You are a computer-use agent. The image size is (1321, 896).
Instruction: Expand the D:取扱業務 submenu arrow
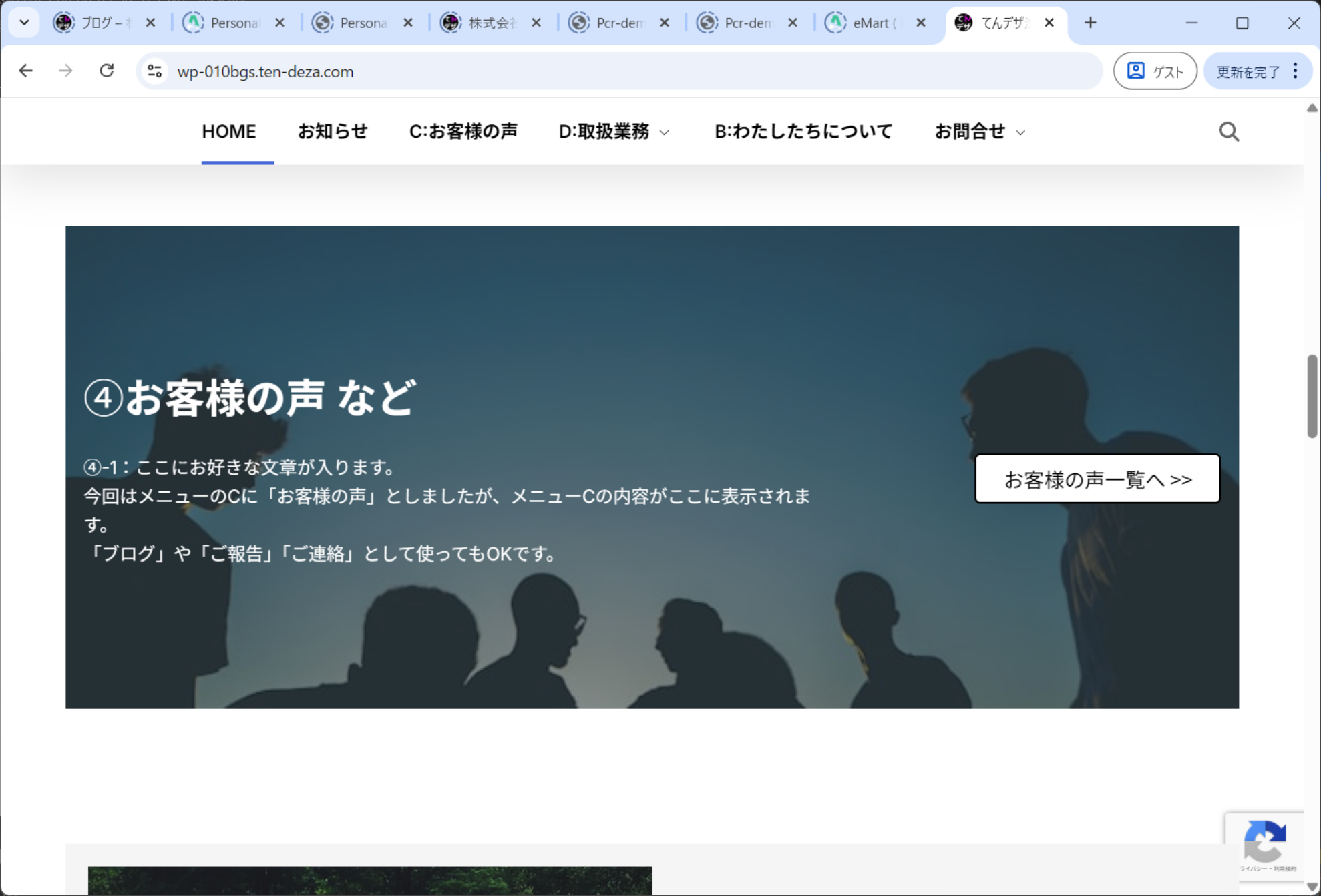[665, 133]
